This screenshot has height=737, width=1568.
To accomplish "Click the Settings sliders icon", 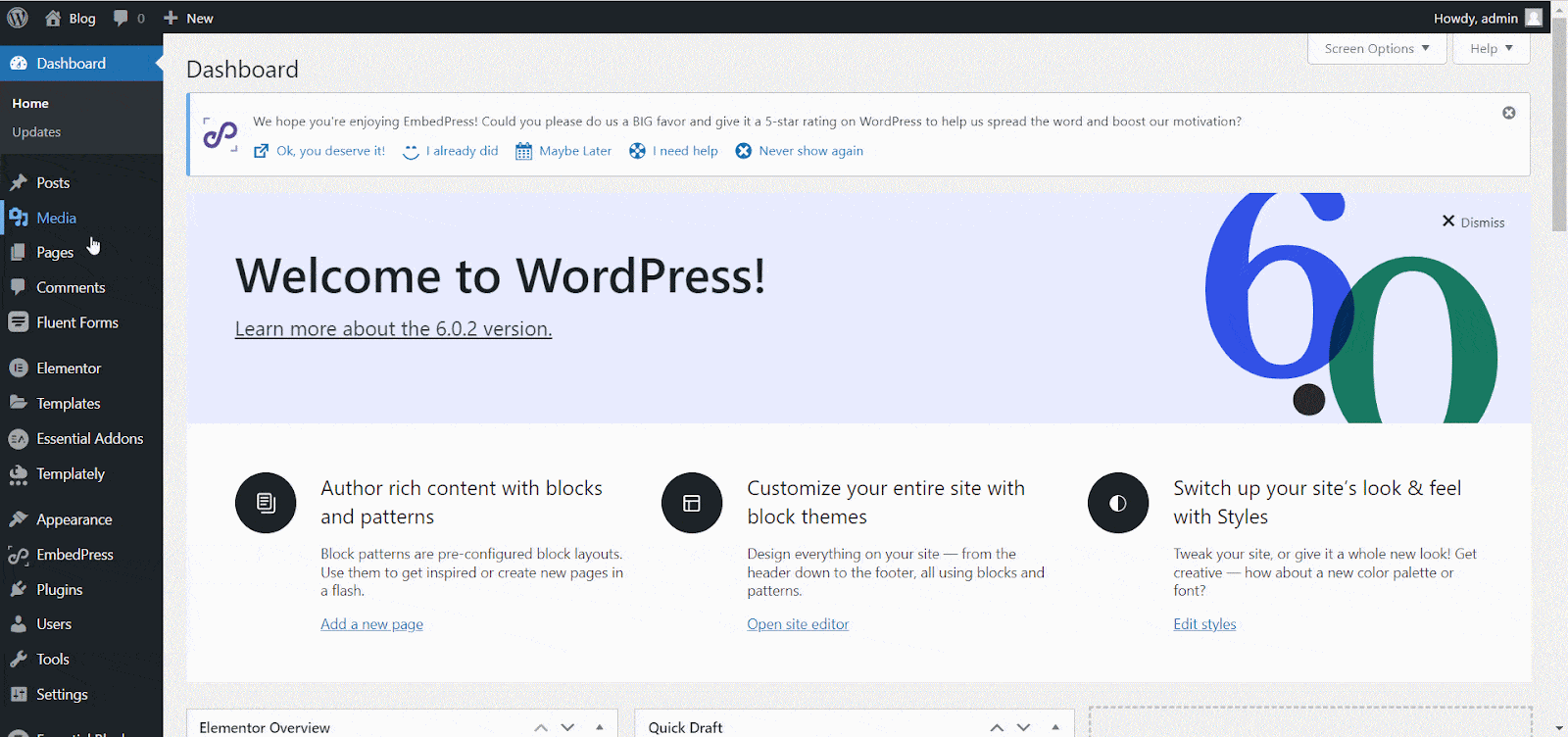I will [19, 695].
